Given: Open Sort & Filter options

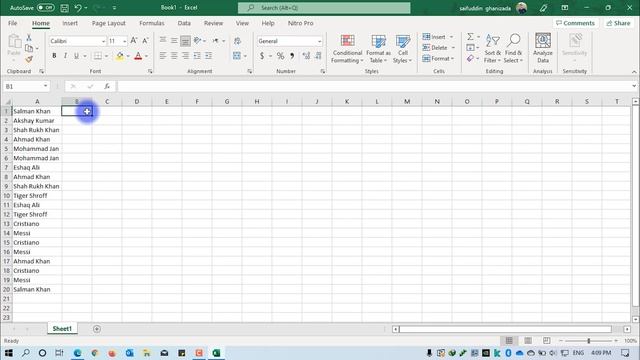Looking at the screenshot, I should click(x=492, y=49).
